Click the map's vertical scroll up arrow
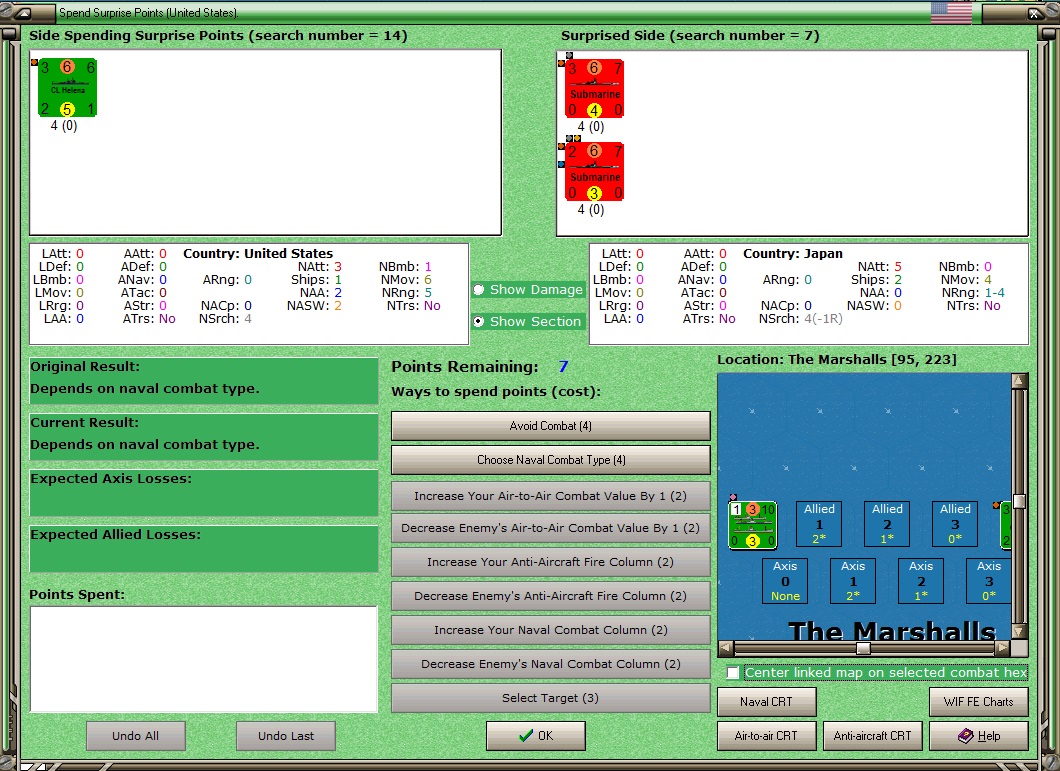The image size is (1060, 771). tap(1019, 381)
